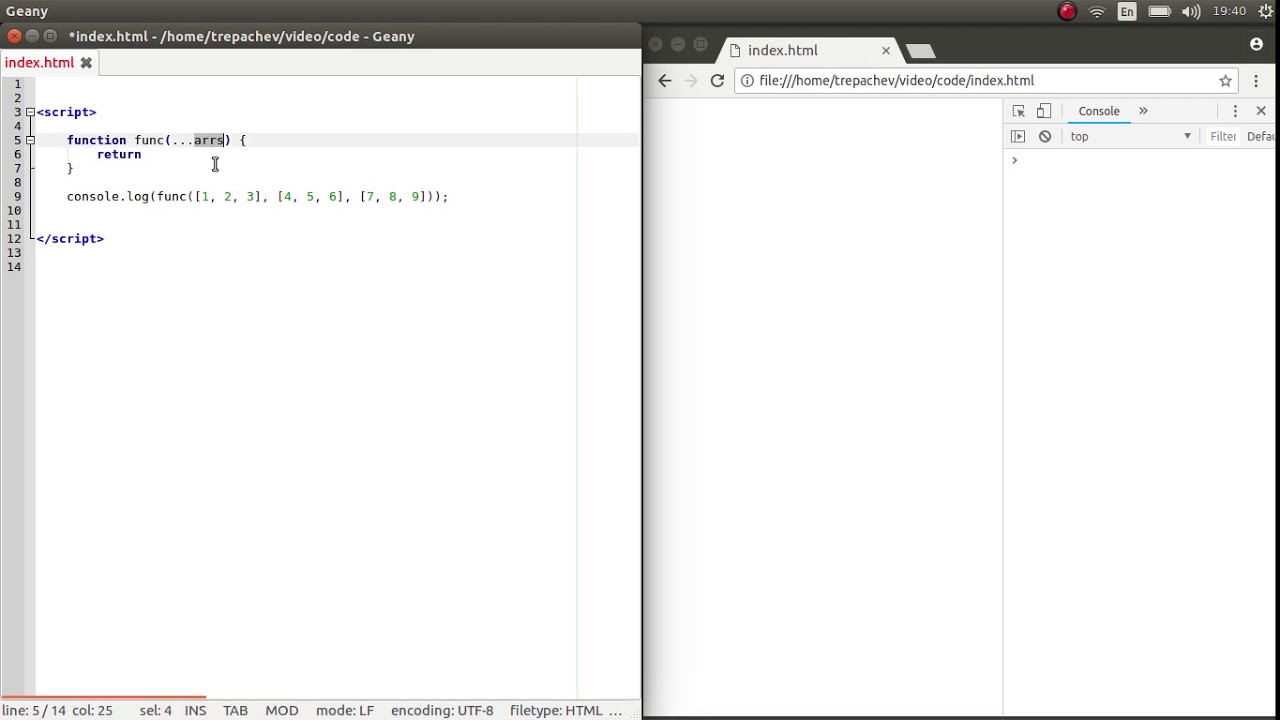Focus the Chrome address bar URL
Viewport: 1280px width, 720px height.
[x=896, y=81]
